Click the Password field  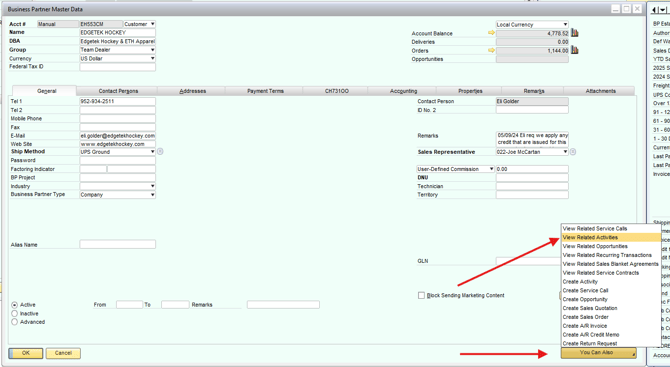[118, 161]
